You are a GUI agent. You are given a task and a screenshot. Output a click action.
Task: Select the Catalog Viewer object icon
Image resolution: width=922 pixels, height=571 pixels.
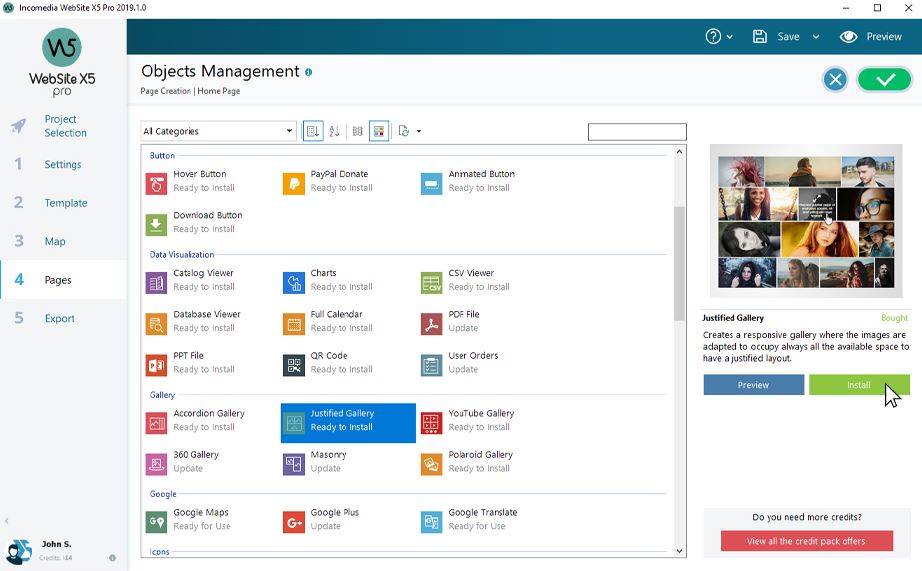click(156, 283)
